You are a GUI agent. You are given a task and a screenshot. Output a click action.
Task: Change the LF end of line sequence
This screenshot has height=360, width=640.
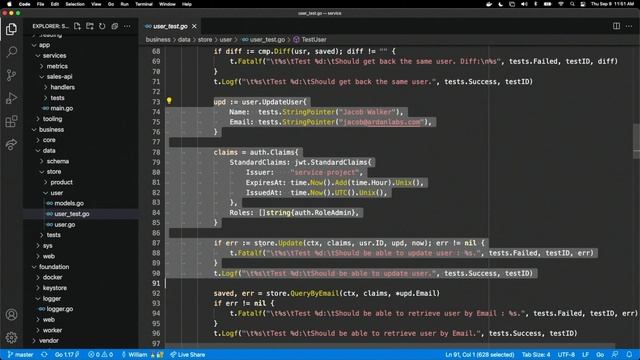click(x=585, y=355)
